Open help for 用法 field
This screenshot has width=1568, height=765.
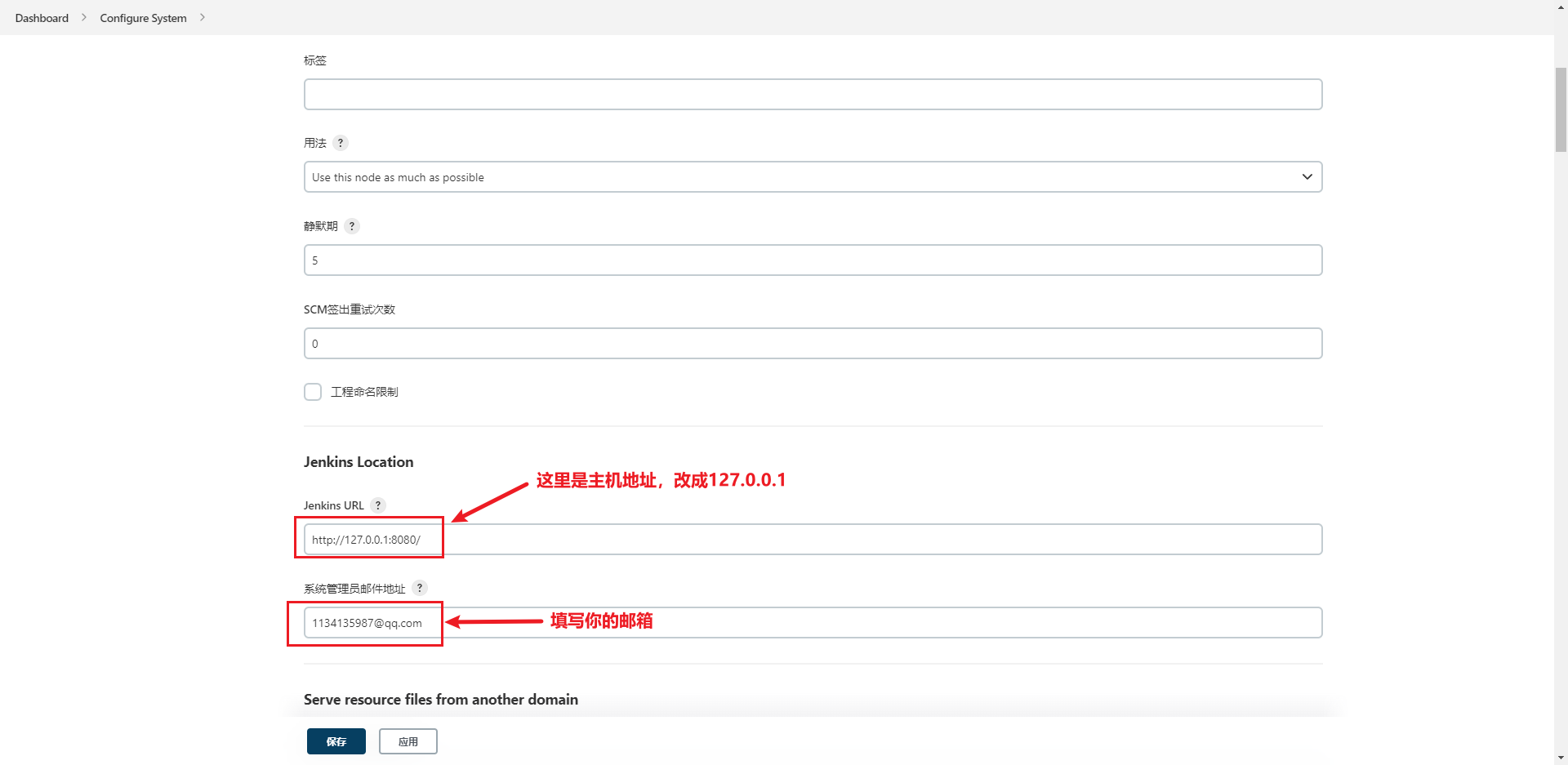341,143
